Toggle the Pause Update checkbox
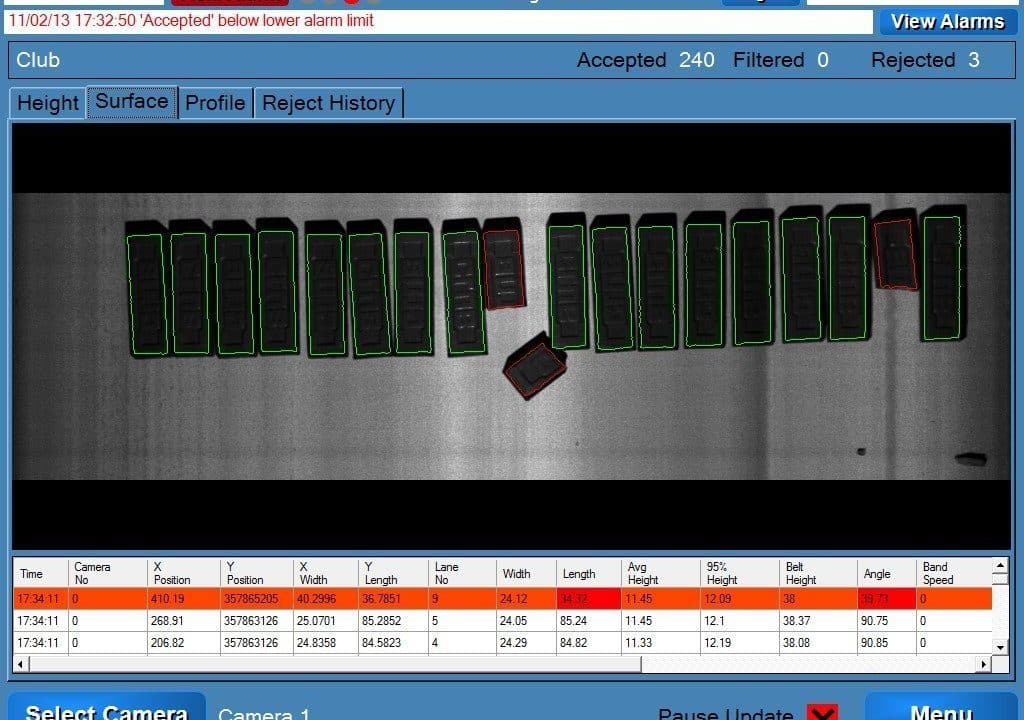Viewport: 1024px width, 720px height. (822, 713)
